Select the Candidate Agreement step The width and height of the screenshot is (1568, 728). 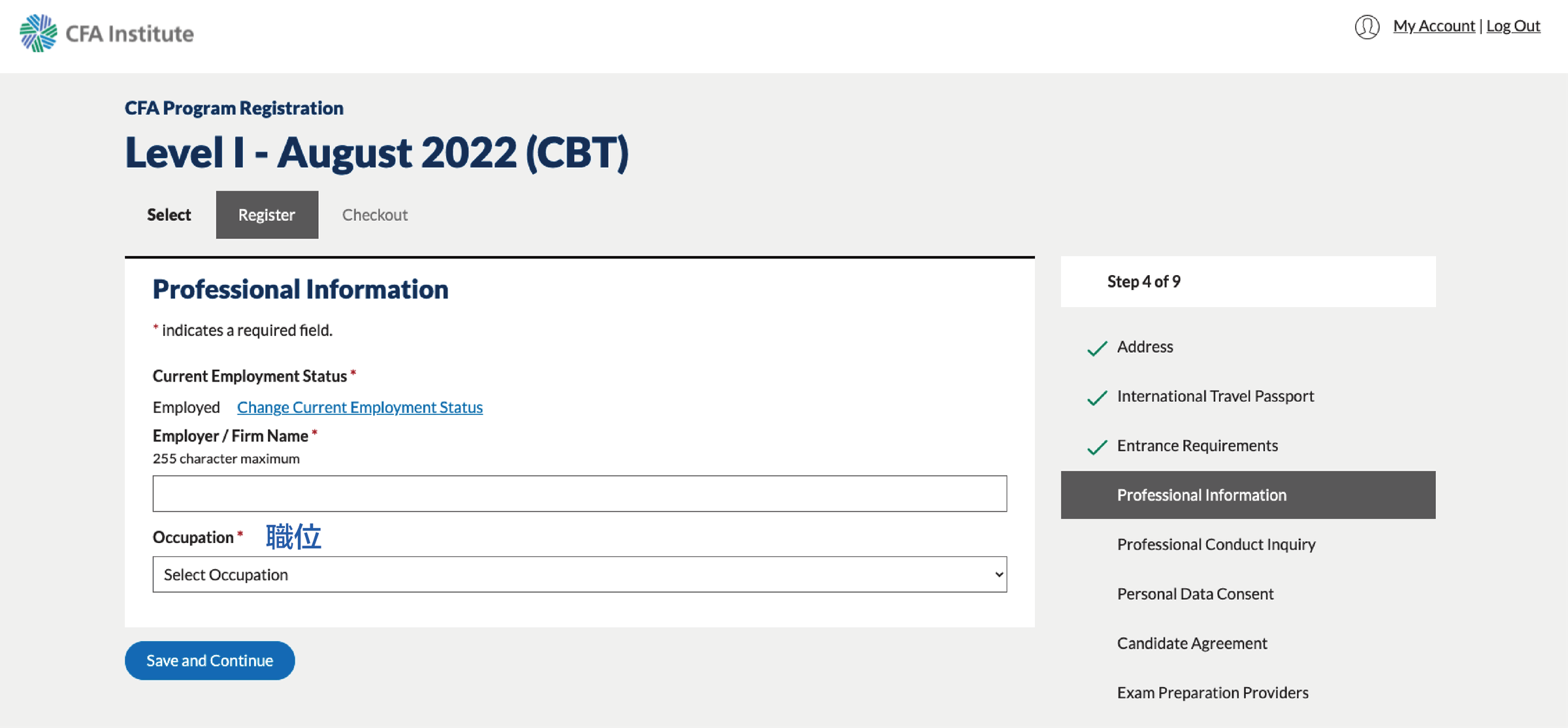pos(1192,643)
